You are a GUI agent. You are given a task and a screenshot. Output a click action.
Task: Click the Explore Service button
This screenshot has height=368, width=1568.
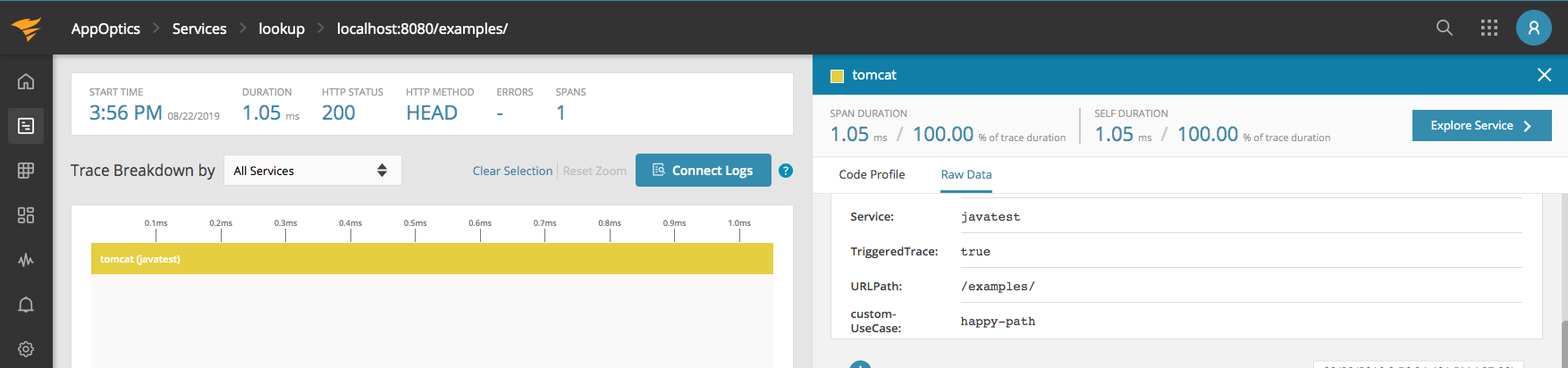click(x=1481, y=126)
